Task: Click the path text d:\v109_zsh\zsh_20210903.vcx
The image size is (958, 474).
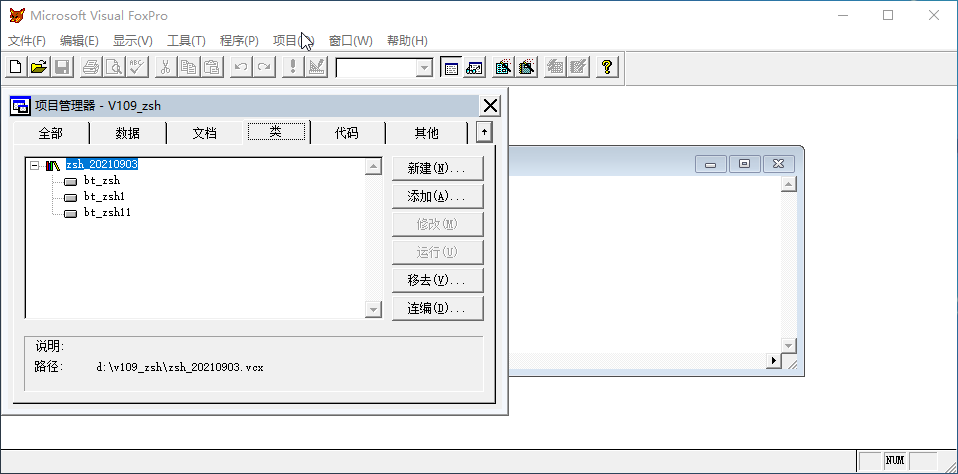Action: click(x=180, y=368)
